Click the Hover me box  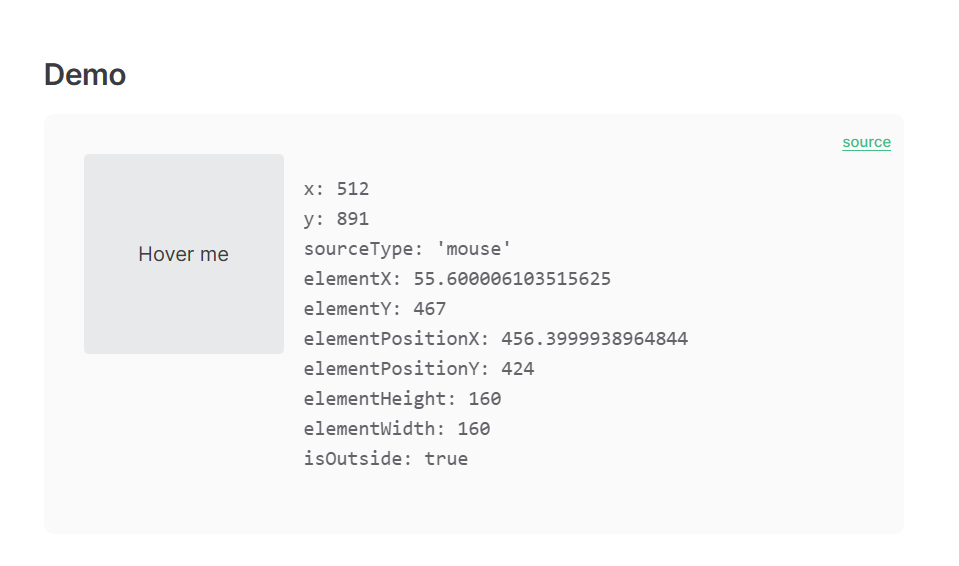(184, 254)
